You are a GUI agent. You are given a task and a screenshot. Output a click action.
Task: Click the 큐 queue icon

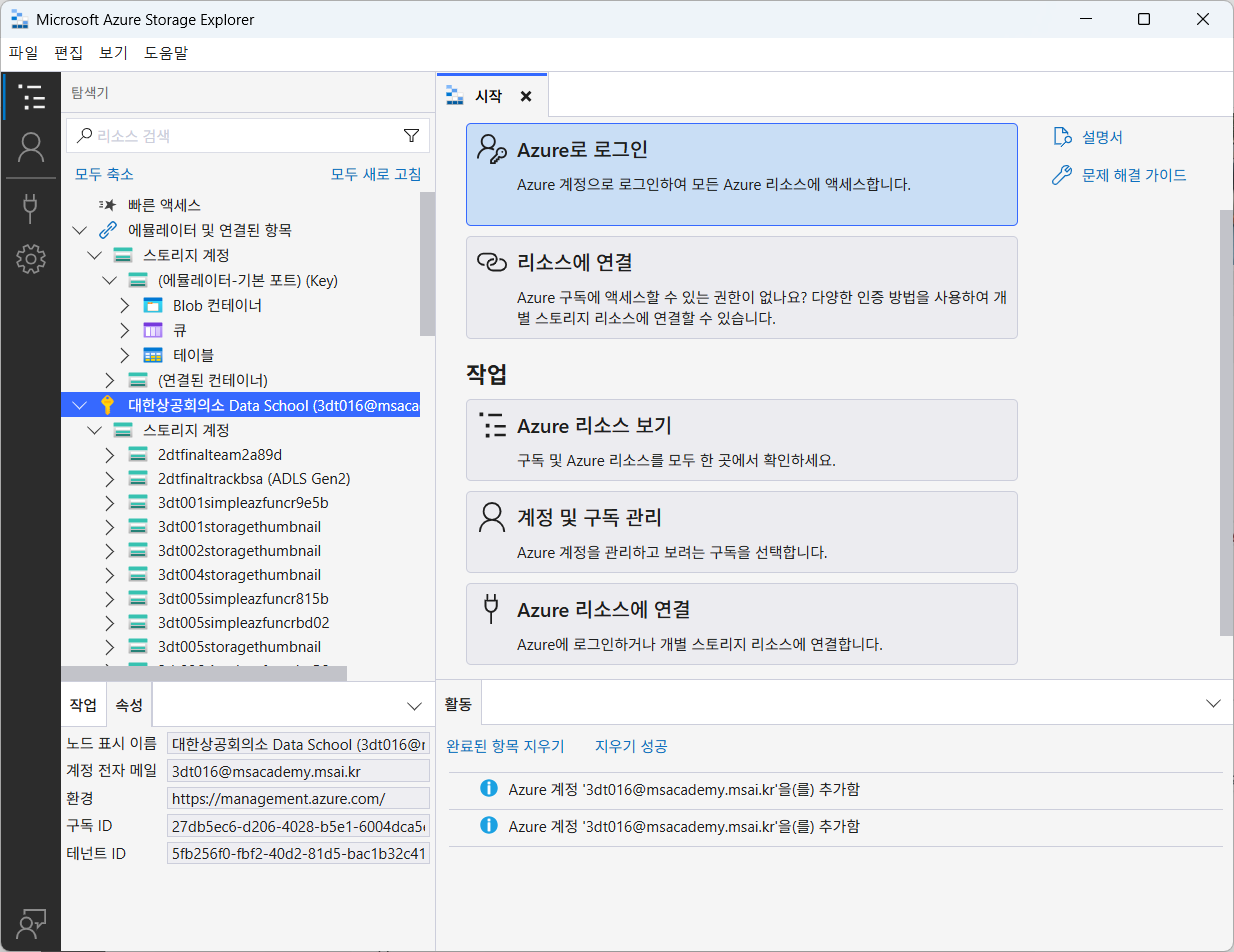(153, 330)
